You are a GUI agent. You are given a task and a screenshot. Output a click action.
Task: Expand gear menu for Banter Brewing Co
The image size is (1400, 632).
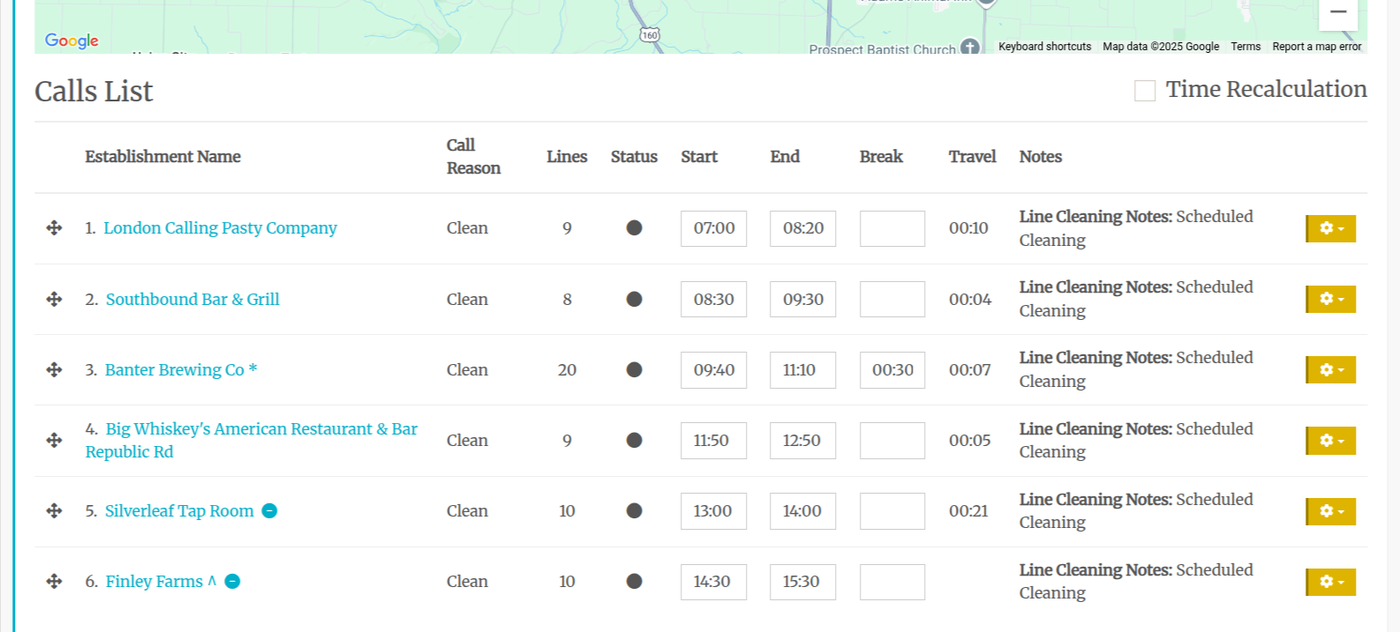[1331, 370]
